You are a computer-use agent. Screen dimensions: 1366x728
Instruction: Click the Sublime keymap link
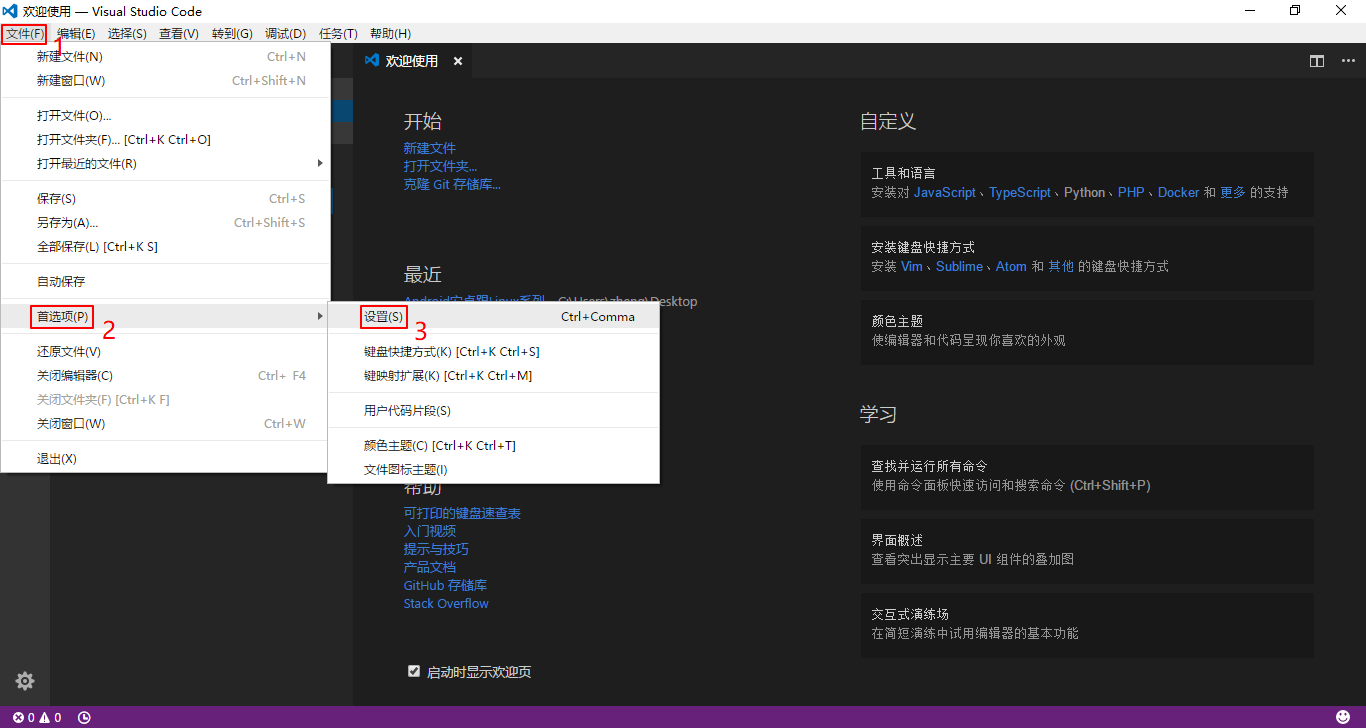click(959, 266)
